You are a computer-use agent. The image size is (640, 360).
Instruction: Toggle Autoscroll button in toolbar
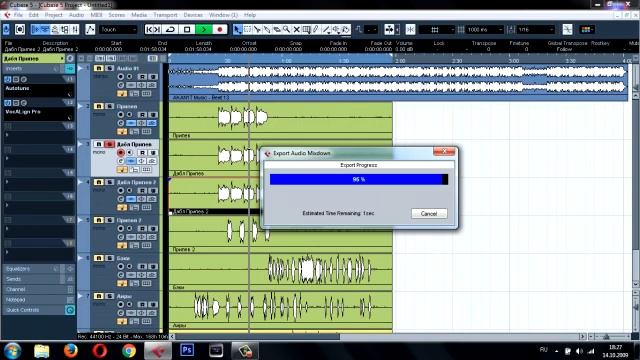(x=389, y=29)
